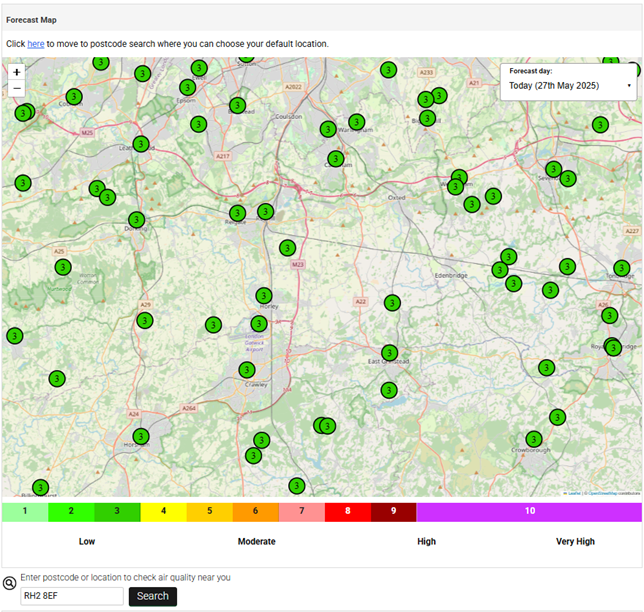Click the 'Very High' legend label
The width and height of the screenshot is (644, 612).
575,541
